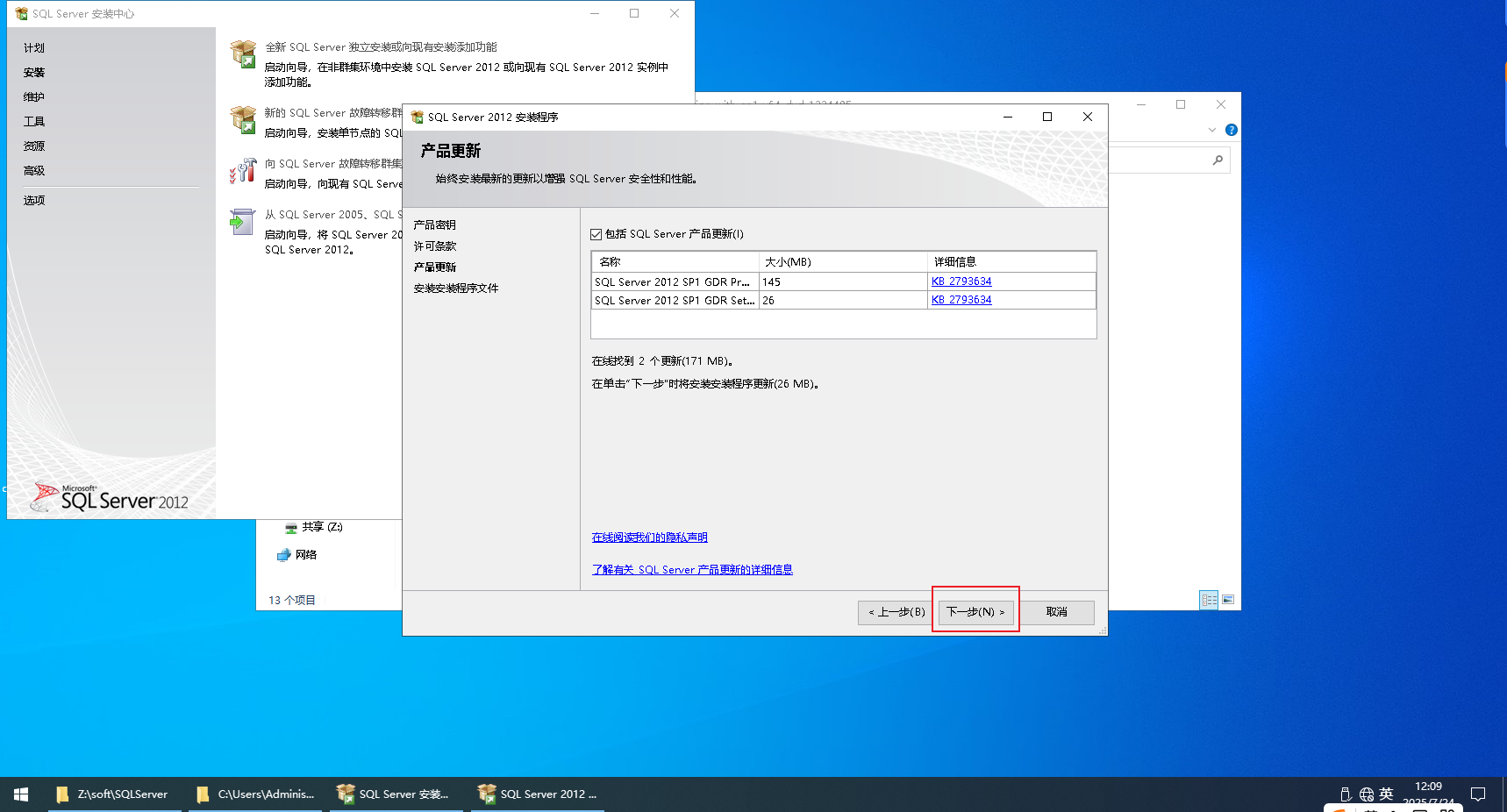Open the Resources page in Installation Center
This screenshot has height=812, width=1507.
coord(34,146)
